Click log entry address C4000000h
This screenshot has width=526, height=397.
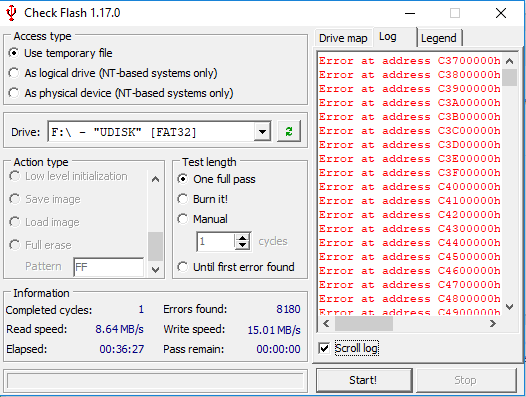(x=410, y=187)
